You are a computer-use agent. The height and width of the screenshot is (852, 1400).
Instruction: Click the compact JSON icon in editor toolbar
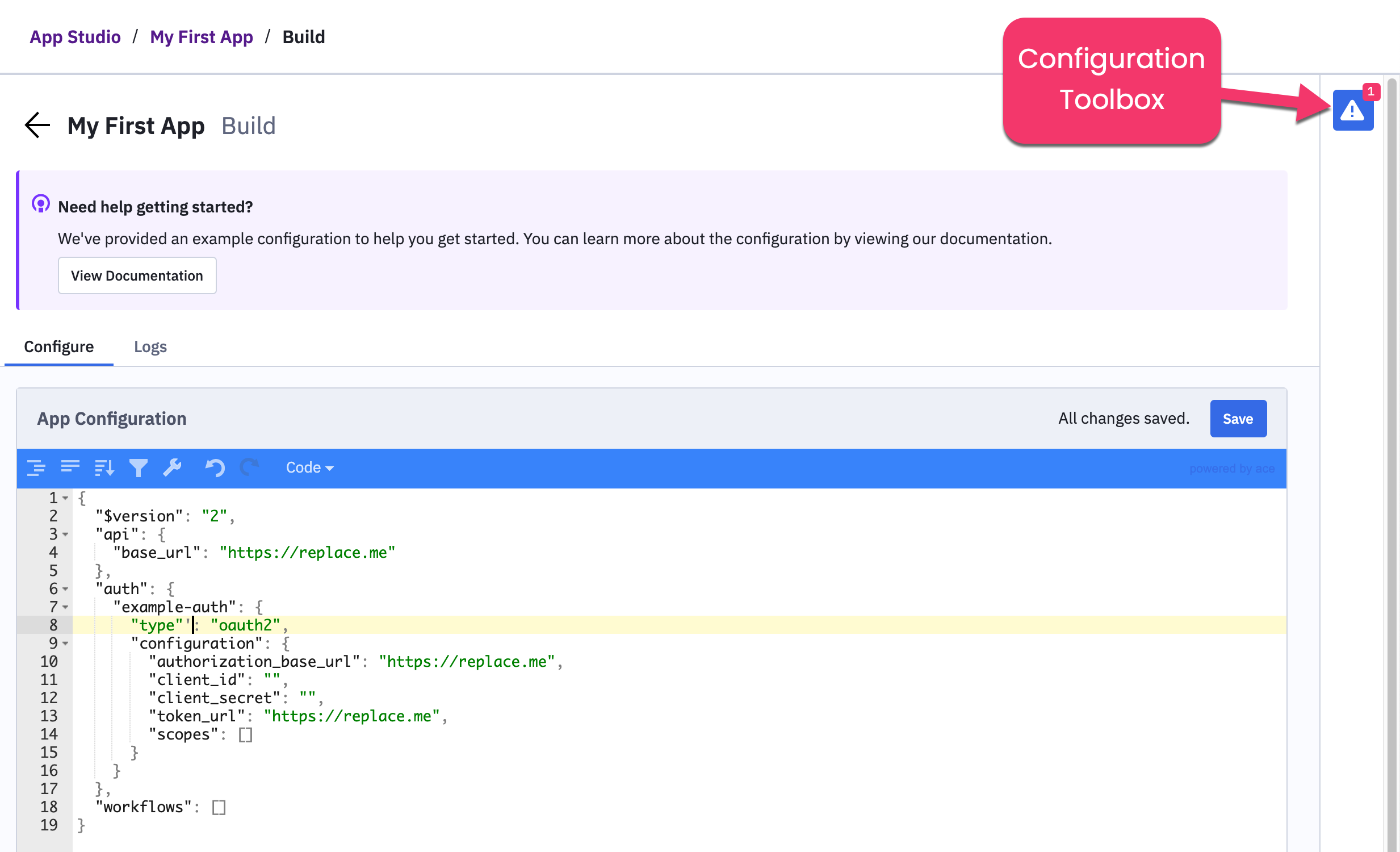point(70,467)
